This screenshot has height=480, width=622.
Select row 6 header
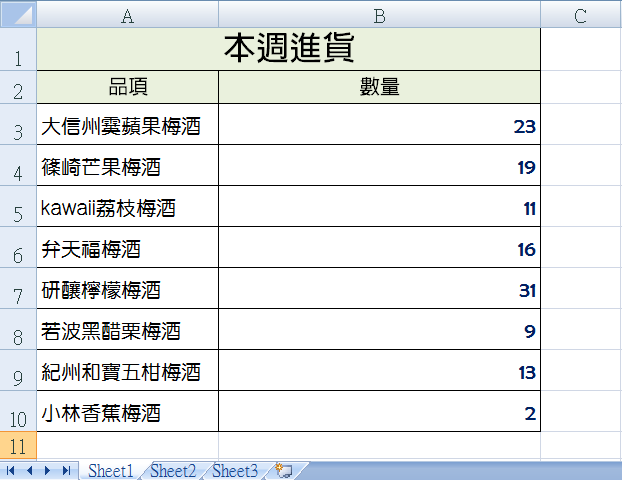coord(18,247)
